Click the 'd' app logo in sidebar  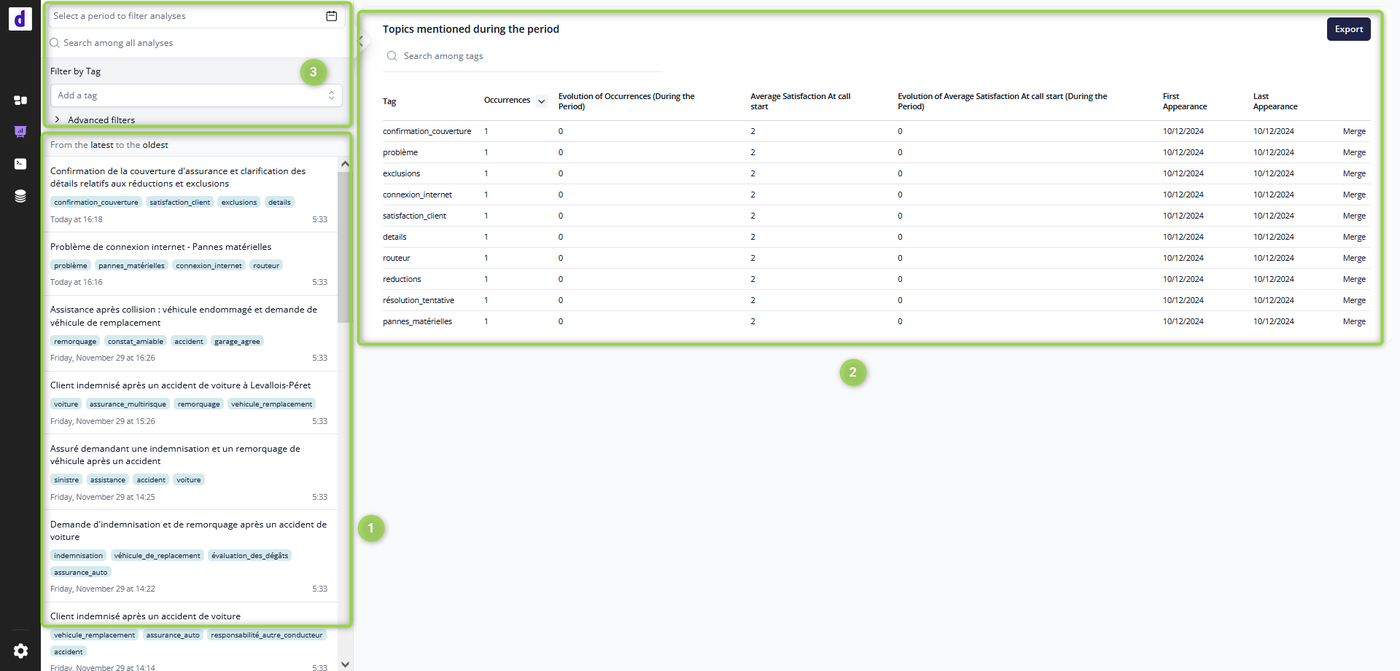tap(20, 18)
